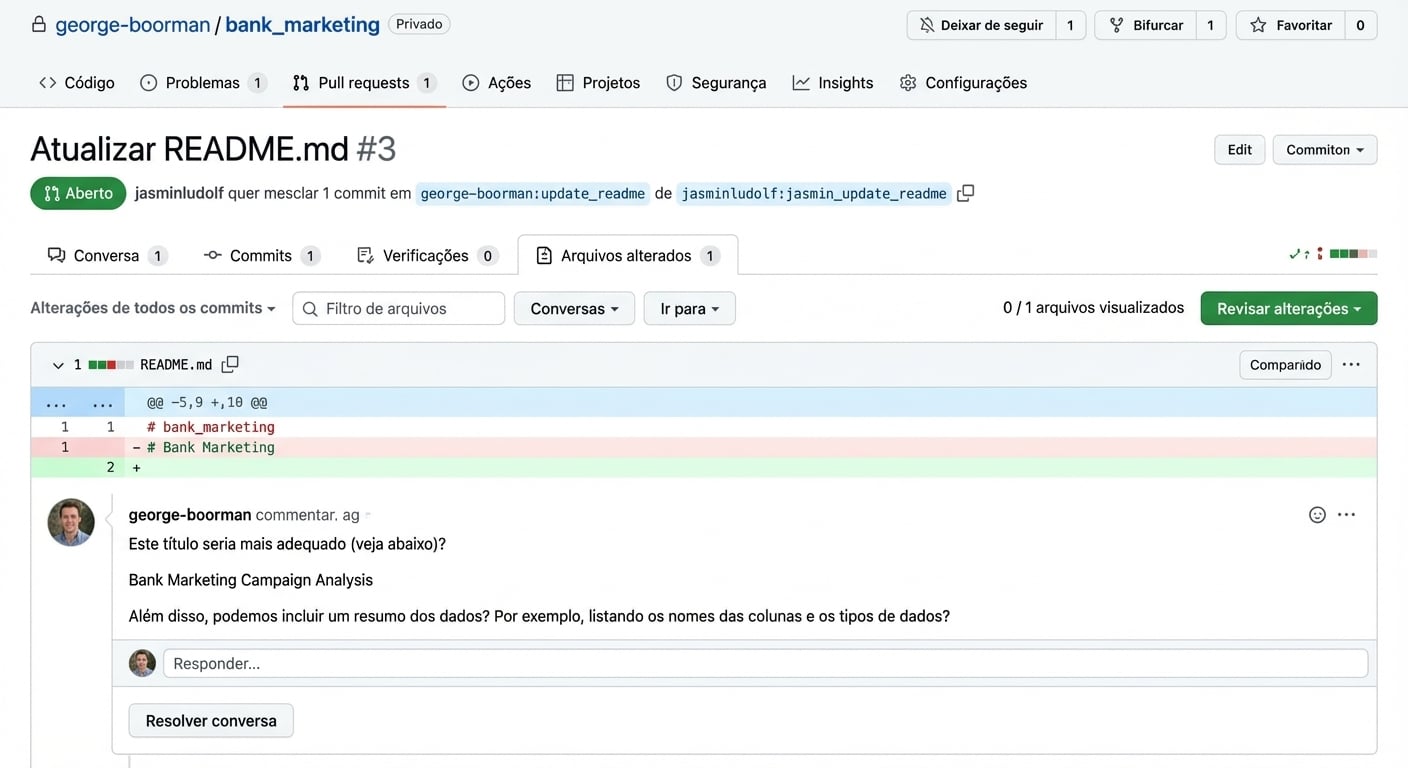
Task: Click the '@@ -5,9 +,10 @@' hunk header
Action: coord(207,403)
